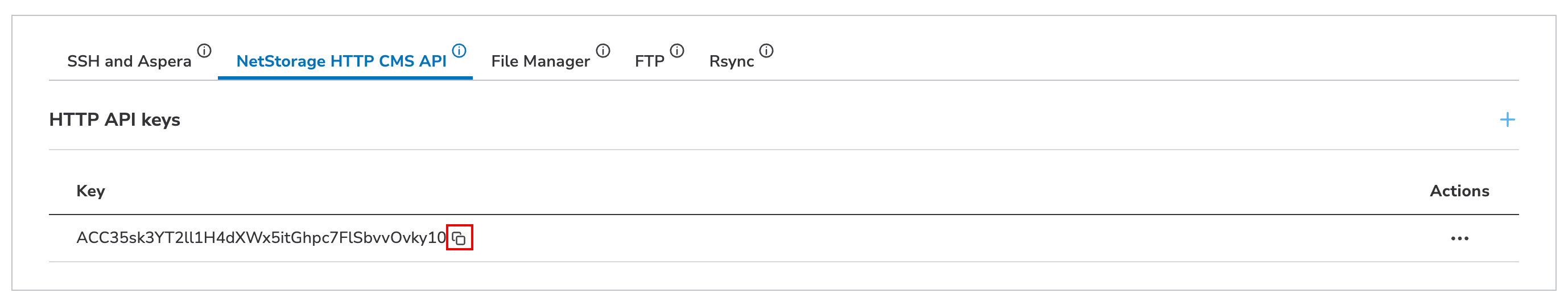The height and width of the screenshot is (305, 1568).
Task: Open the File Manager tab
Action: (540, 61)
